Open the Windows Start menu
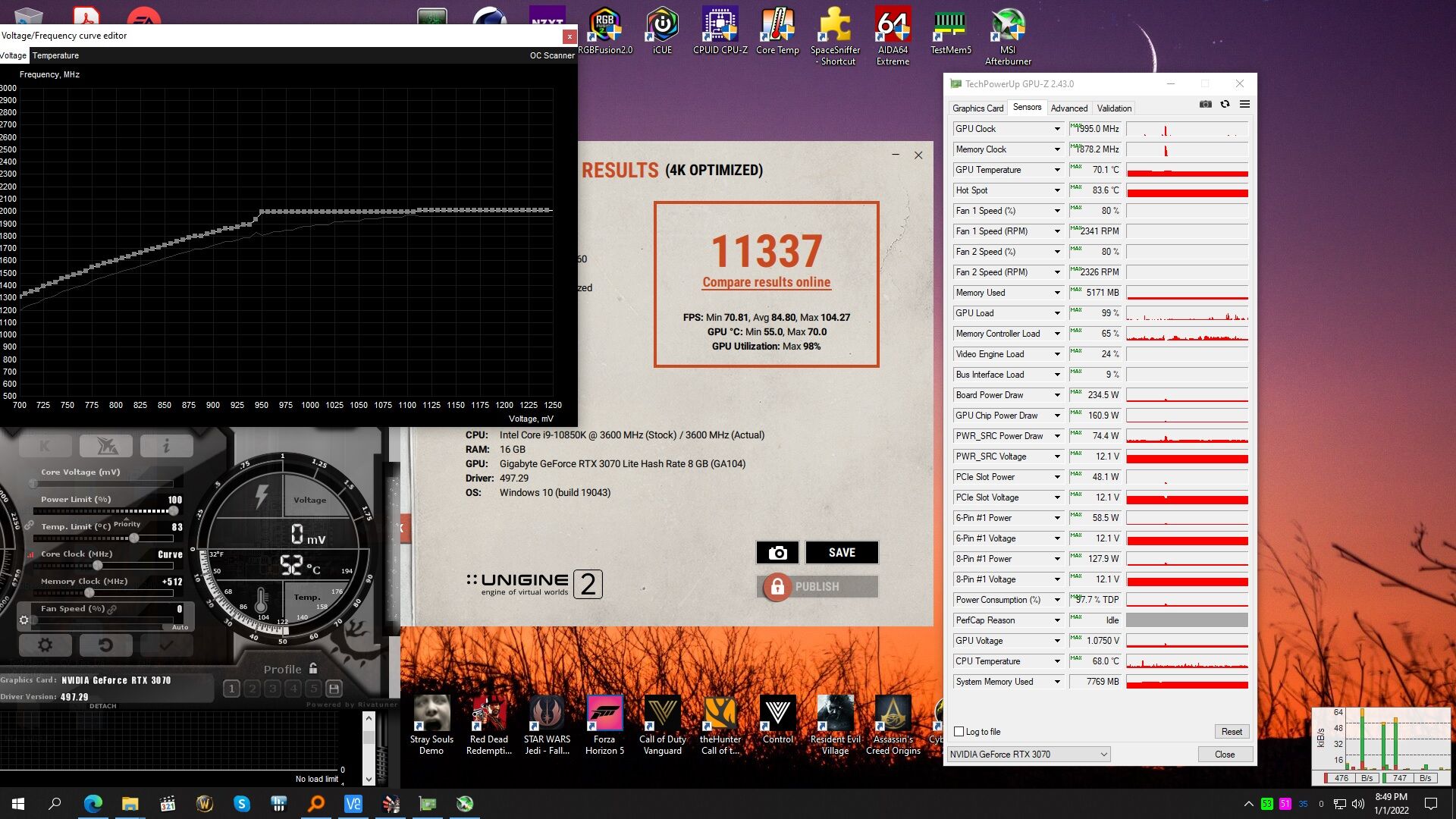This screenshot has width=1456, height=819. pos(18,804)
